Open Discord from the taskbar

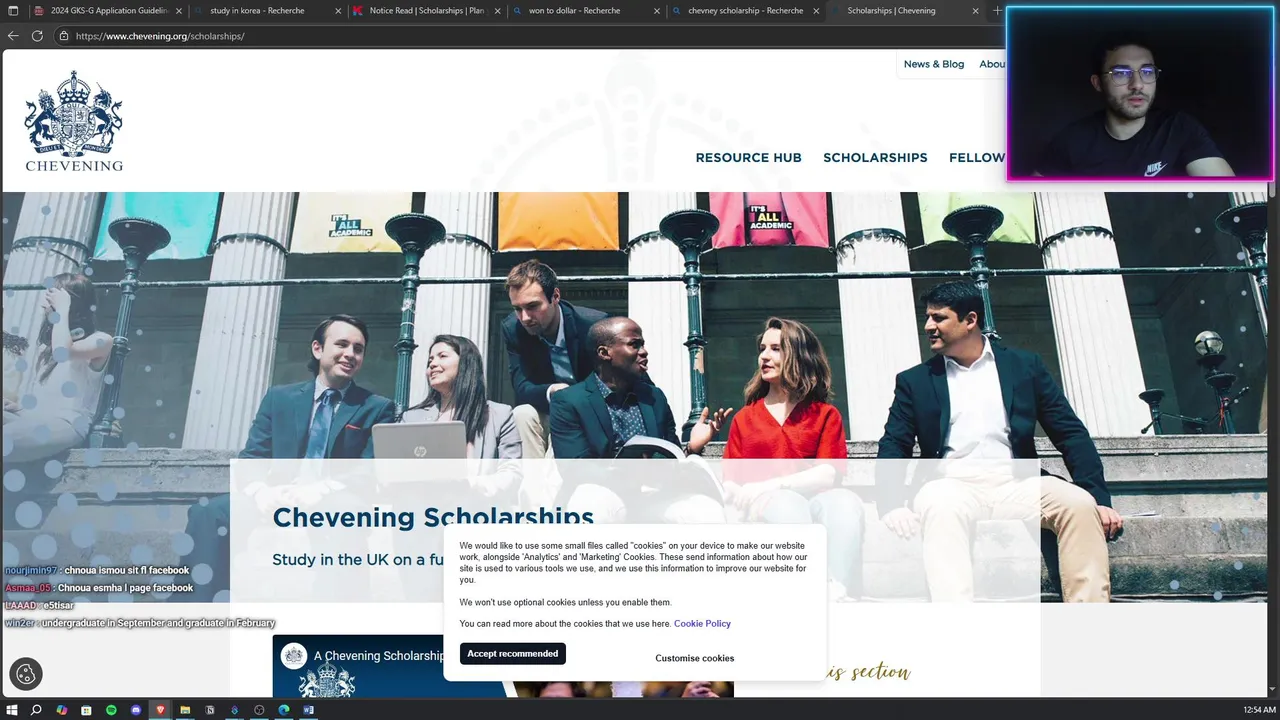pos(136,710)
